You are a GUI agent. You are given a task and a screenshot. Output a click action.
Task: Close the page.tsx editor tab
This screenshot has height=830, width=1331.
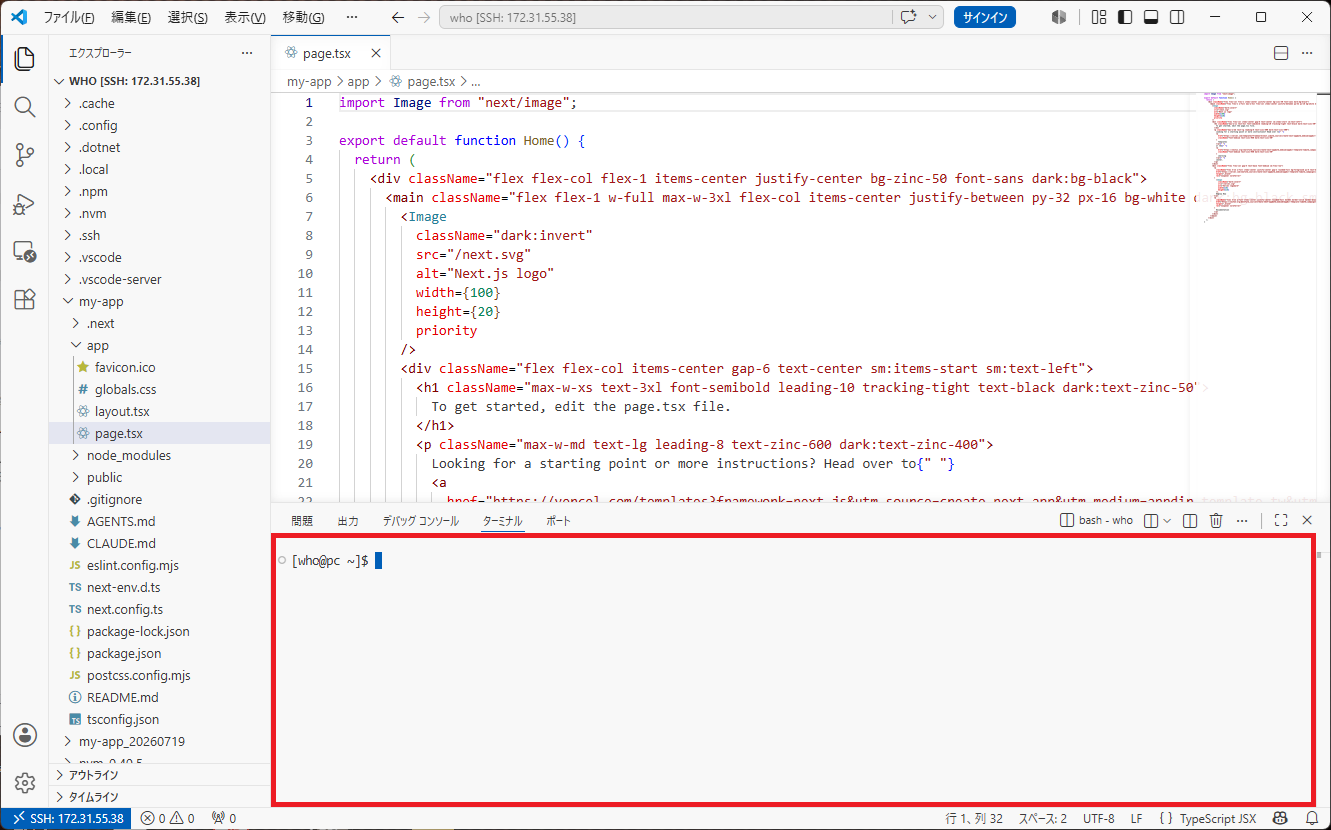(375, 54)
